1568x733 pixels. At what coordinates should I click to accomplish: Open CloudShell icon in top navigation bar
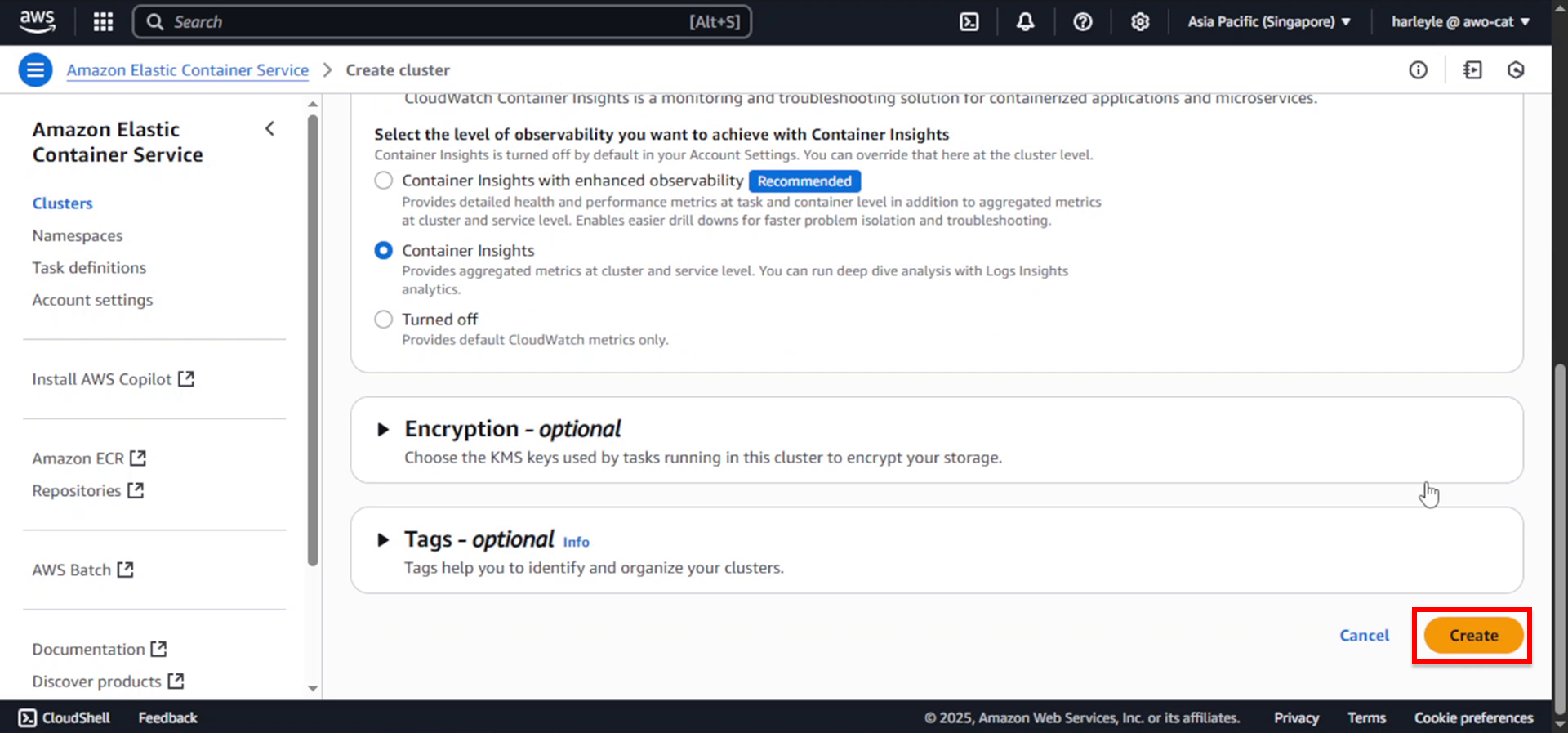[x=969, y=22]
